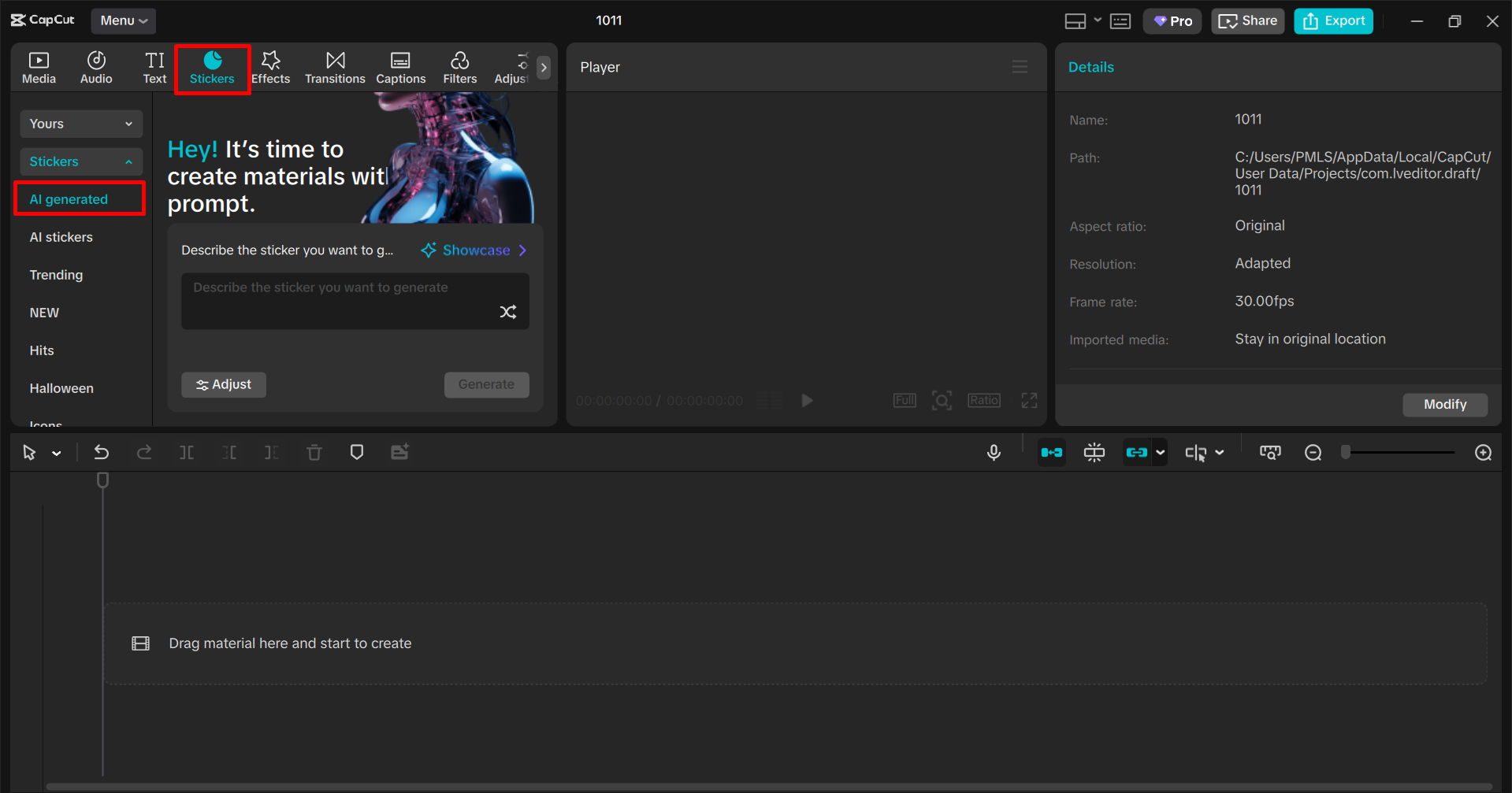Toggle Full preview quality in player
Viewport: 1512px width, 793px height.
pos(905,400)
